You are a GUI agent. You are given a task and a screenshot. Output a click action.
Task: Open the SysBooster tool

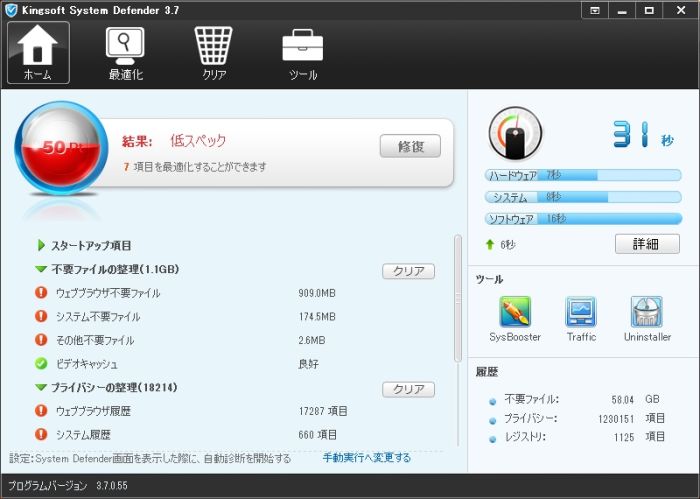coord(515,313)
